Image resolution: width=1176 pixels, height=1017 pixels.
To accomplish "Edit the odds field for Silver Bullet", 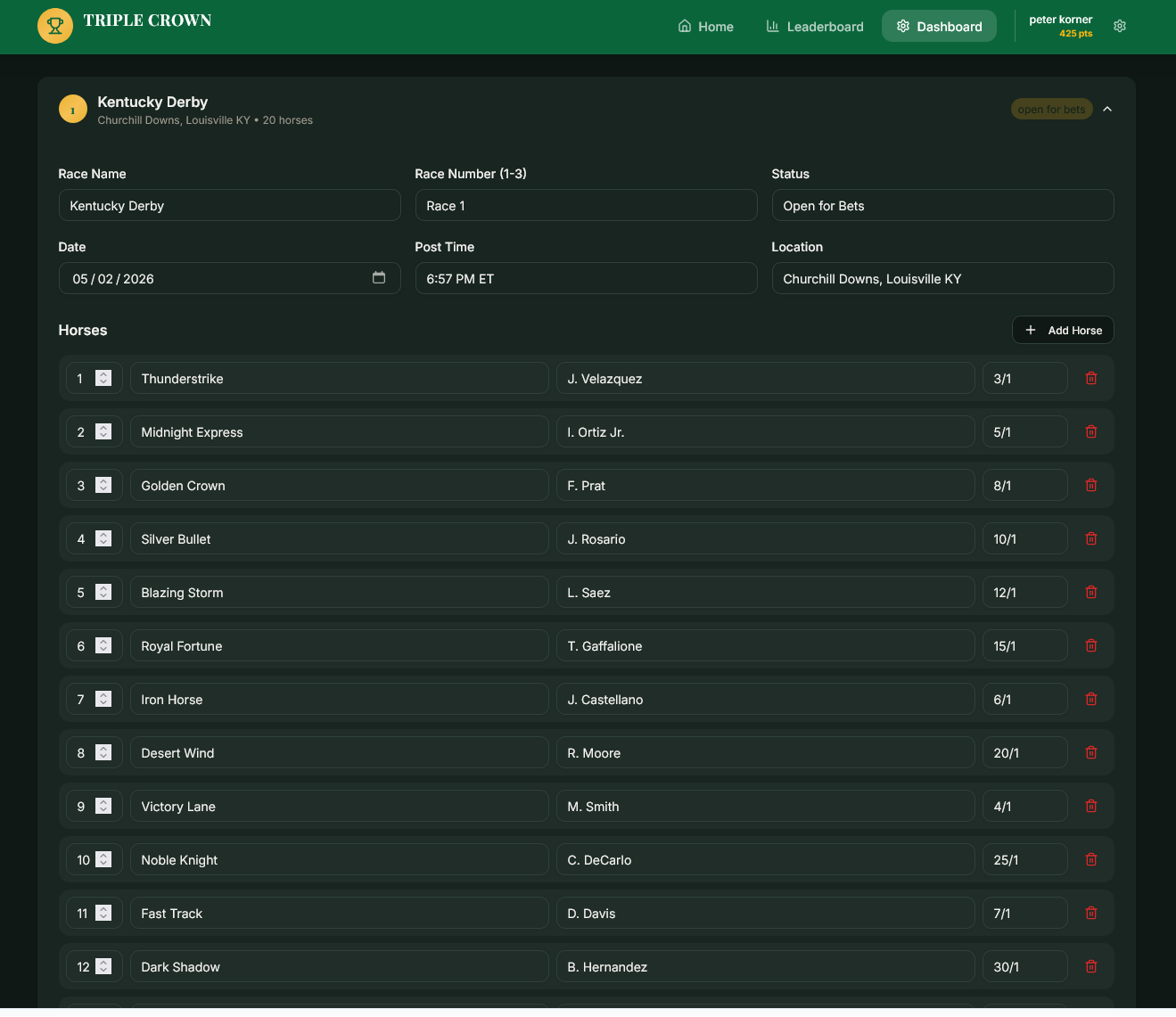I will pyautogui.click(x=1024, y=538).
